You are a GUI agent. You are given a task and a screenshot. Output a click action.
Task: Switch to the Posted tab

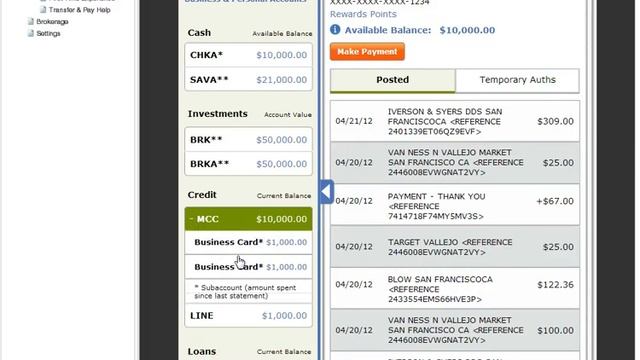coord(393,80)
